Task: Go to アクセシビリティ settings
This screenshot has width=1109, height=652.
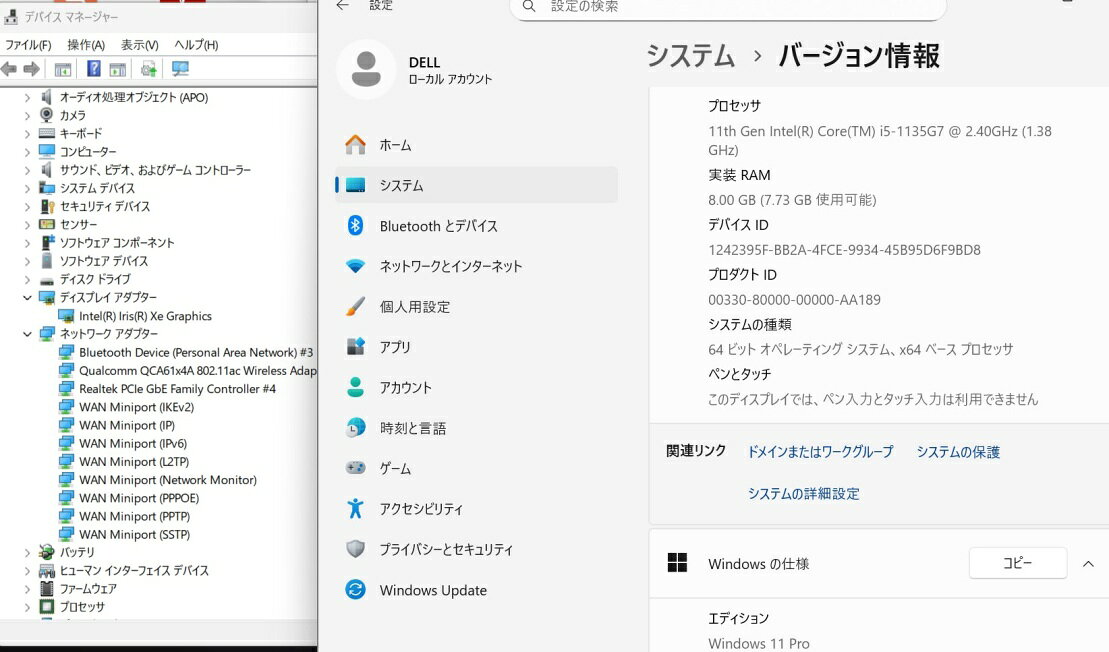Action: (421, 509)
